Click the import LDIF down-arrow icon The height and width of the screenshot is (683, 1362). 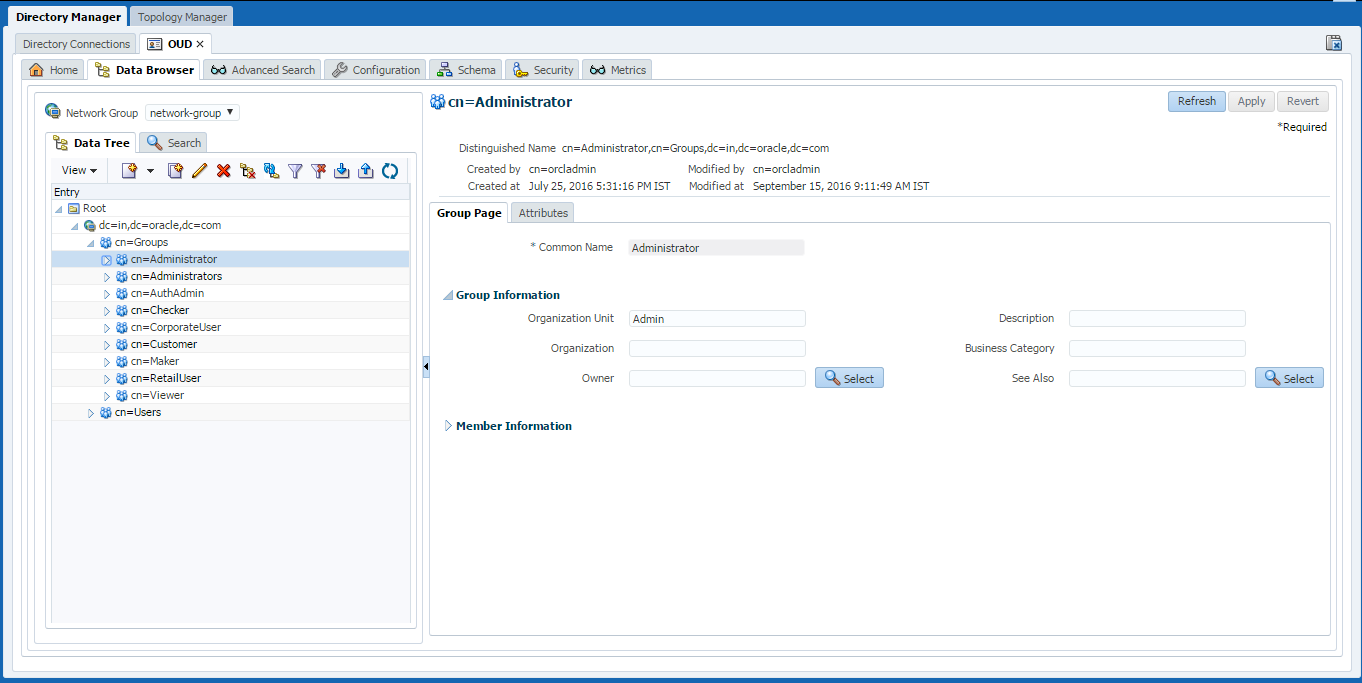[x=342, y=171]
